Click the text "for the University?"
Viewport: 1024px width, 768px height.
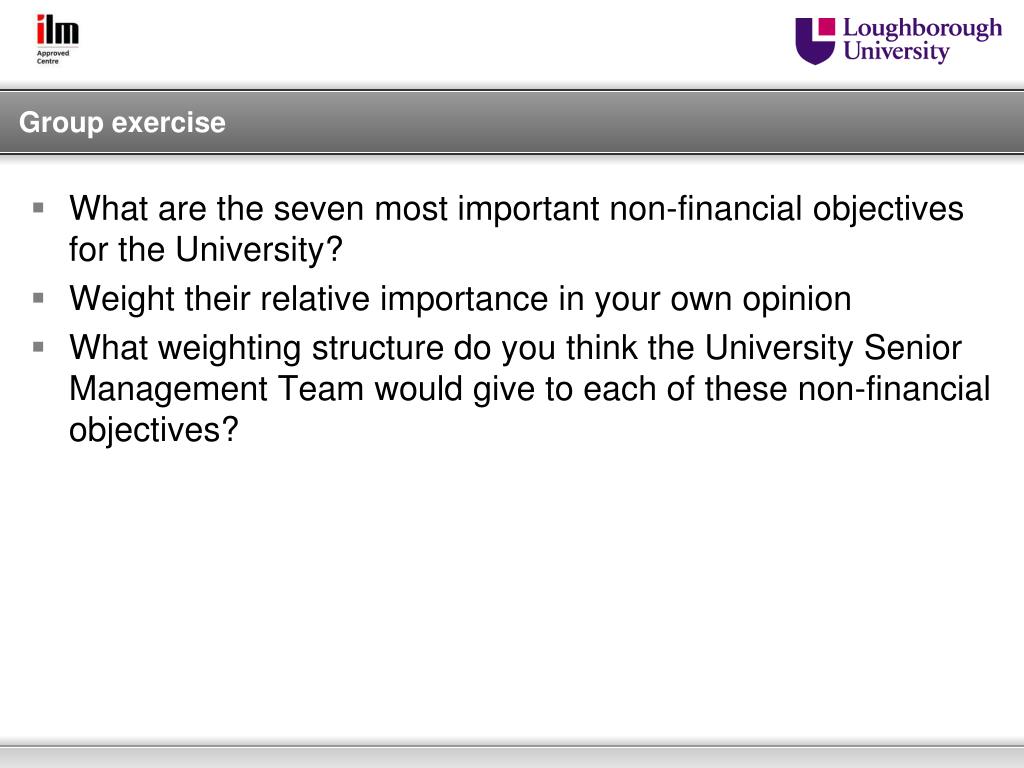click(206, 249)
